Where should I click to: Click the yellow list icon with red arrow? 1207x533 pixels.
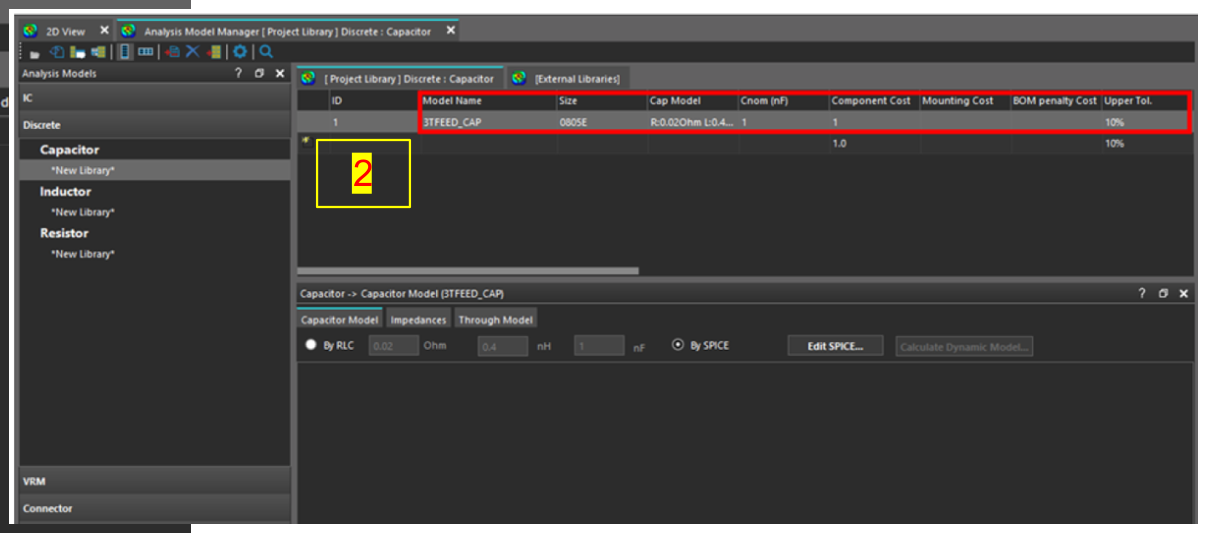click(214, 51)
